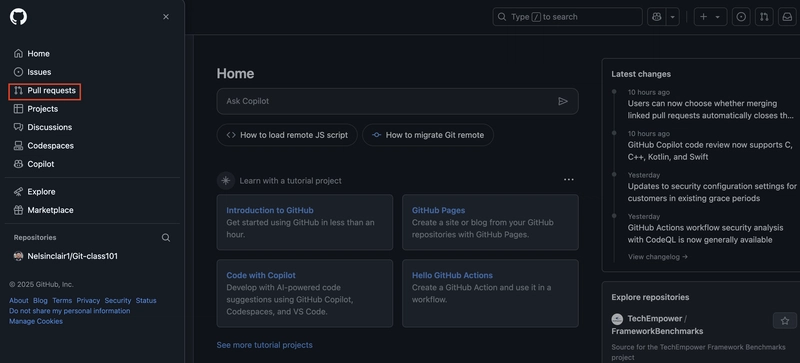Click the GitHub Octocat logo
The image size is (800, 363).
click(18, 17)
